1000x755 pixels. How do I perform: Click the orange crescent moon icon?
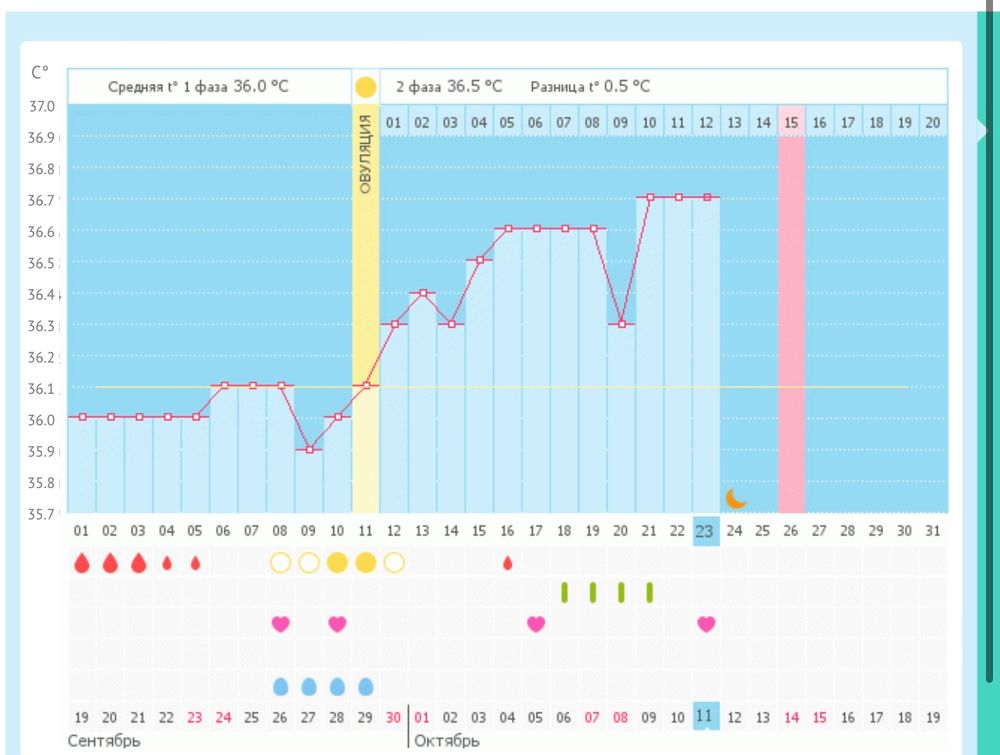[736, 497]
